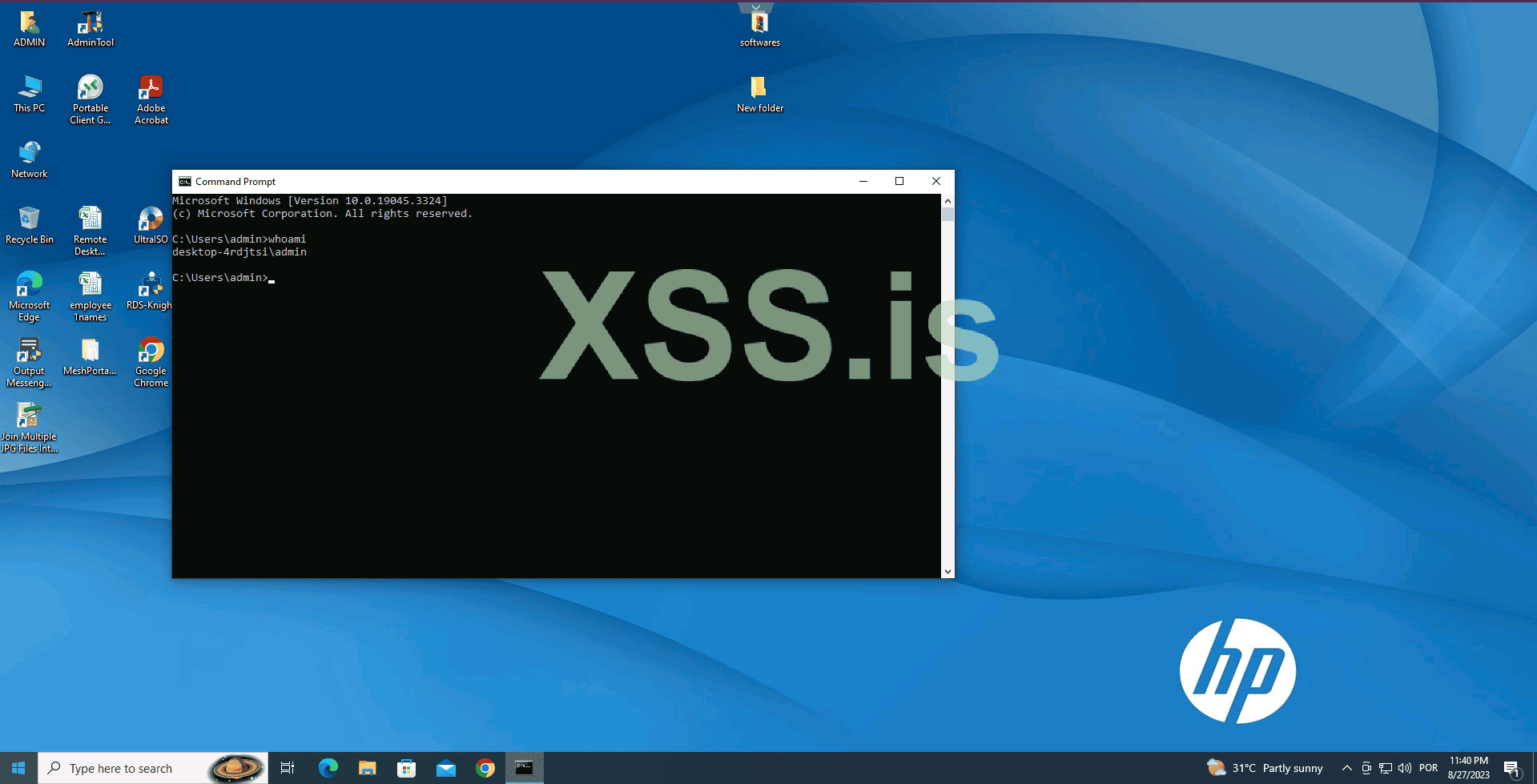
Task: Open Mail from the taskbar
Action: click(x=446, y=767)
